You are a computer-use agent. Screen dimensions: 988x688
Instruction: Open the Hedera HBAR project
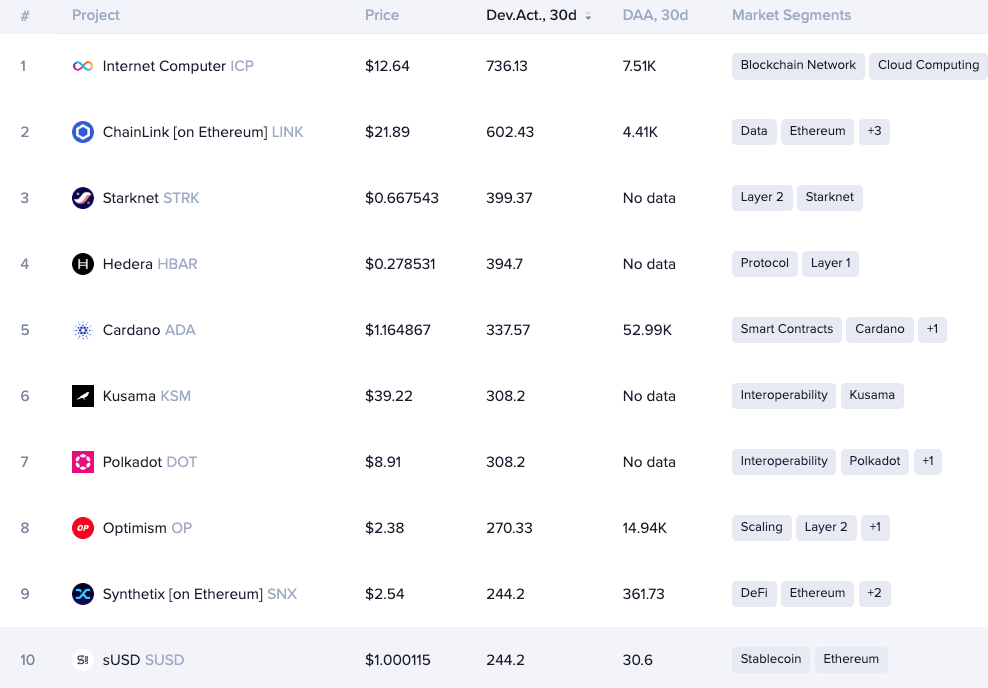tap(150, 264)
